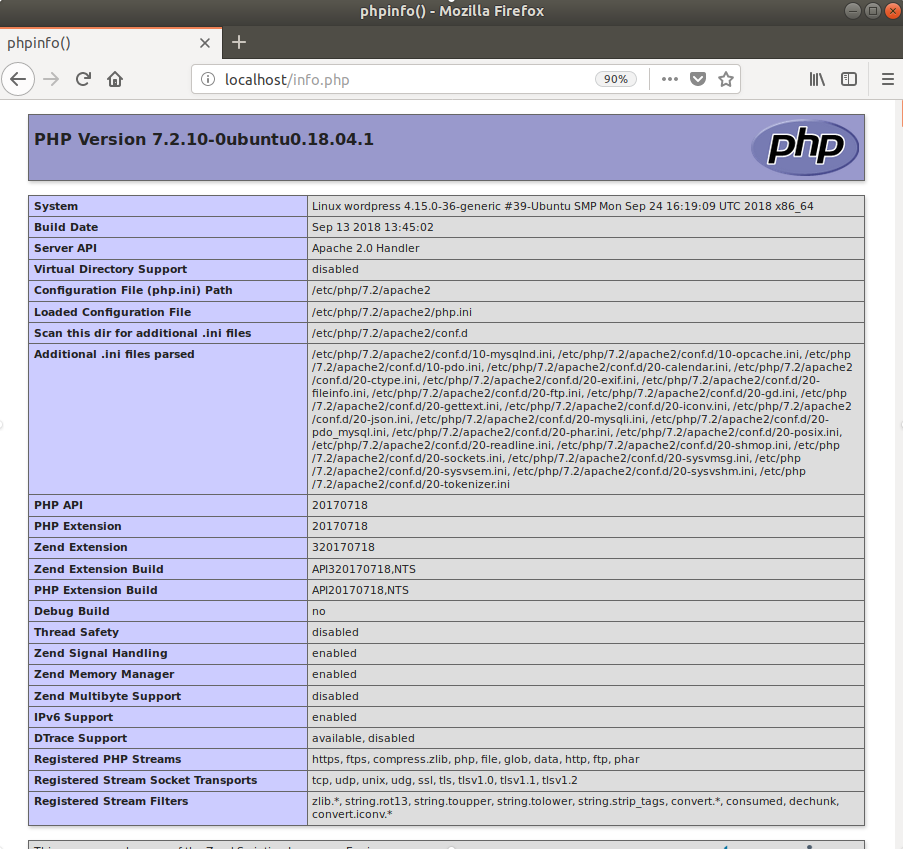Click the Apache 2.0 Handler value

coord(366,248)
